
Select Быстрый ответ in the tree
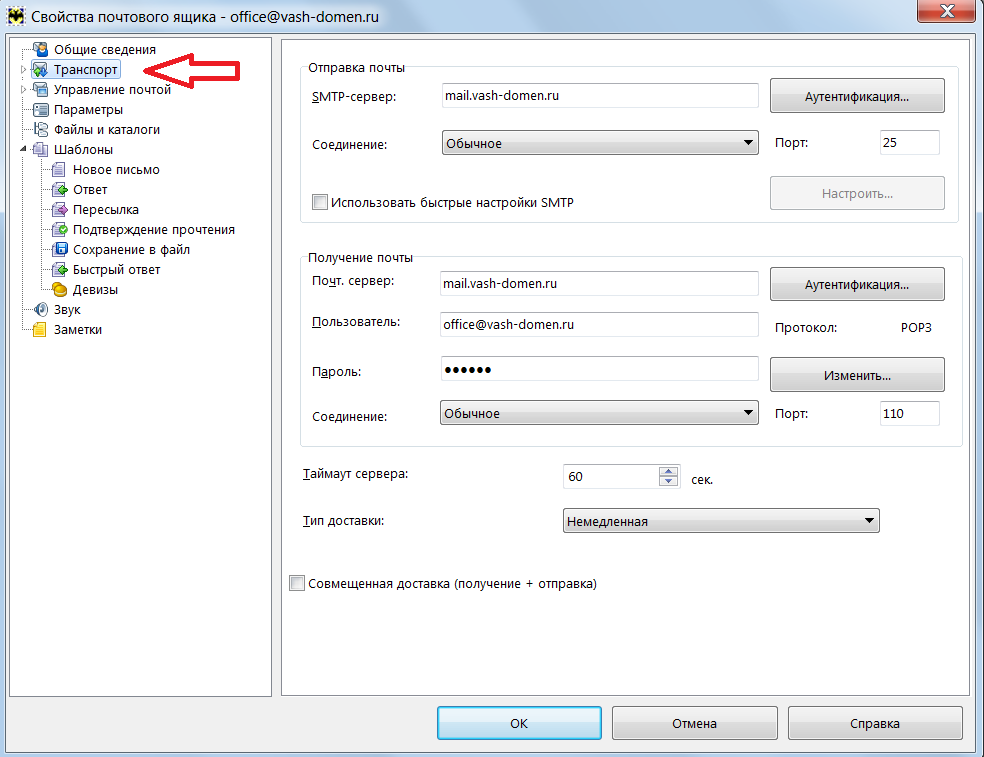[x=116, y=269]
